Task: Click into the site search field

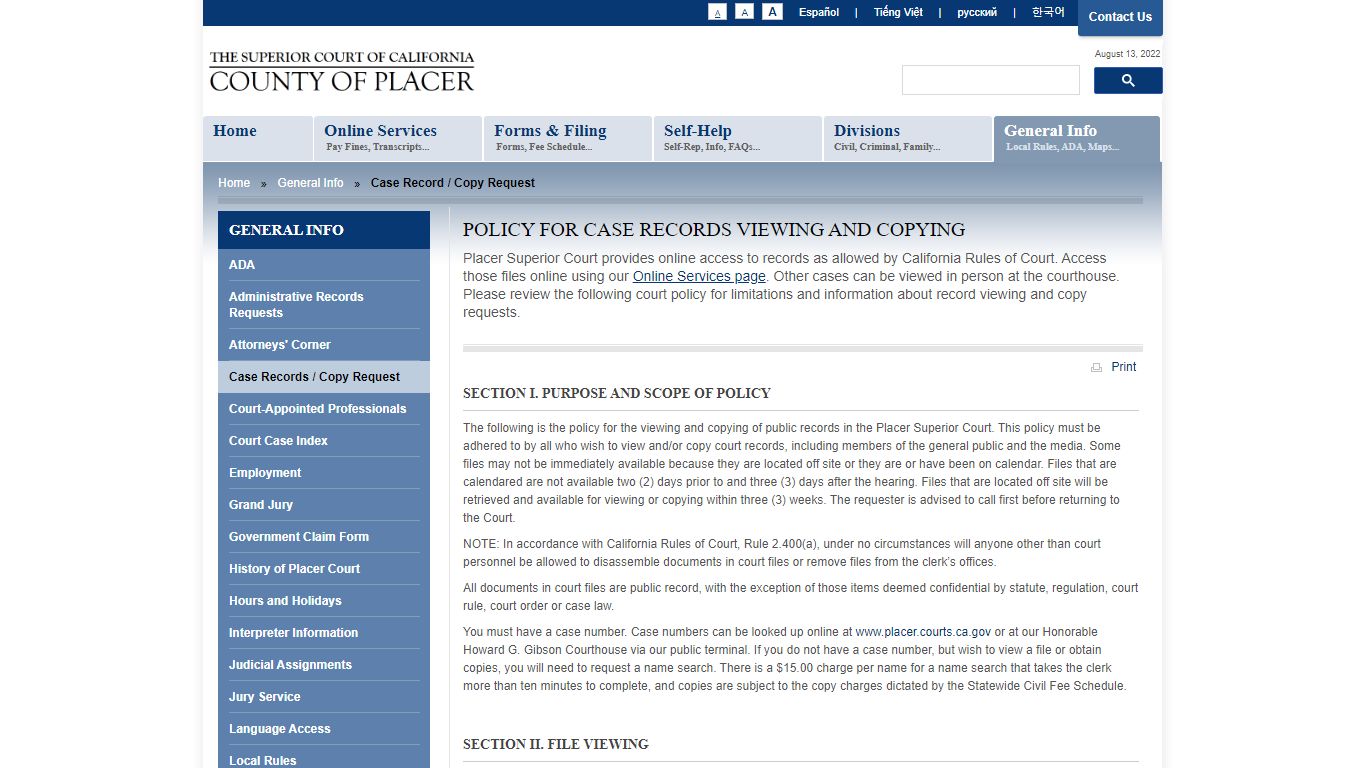Action: coord(991,80)
